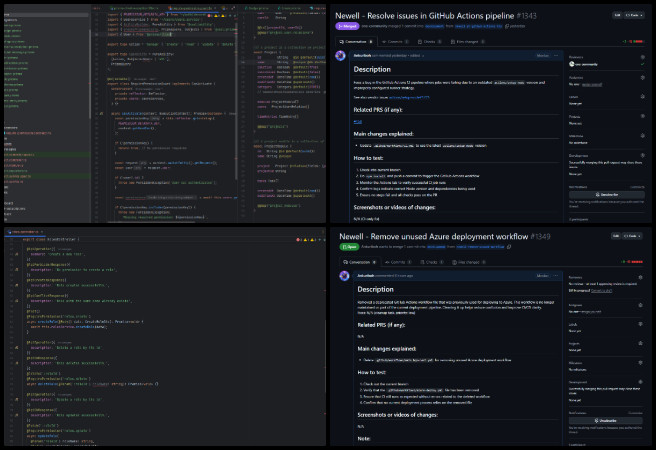
Task: Open Labels gear icon in PR #1349 sidebar
Action: 640,324
